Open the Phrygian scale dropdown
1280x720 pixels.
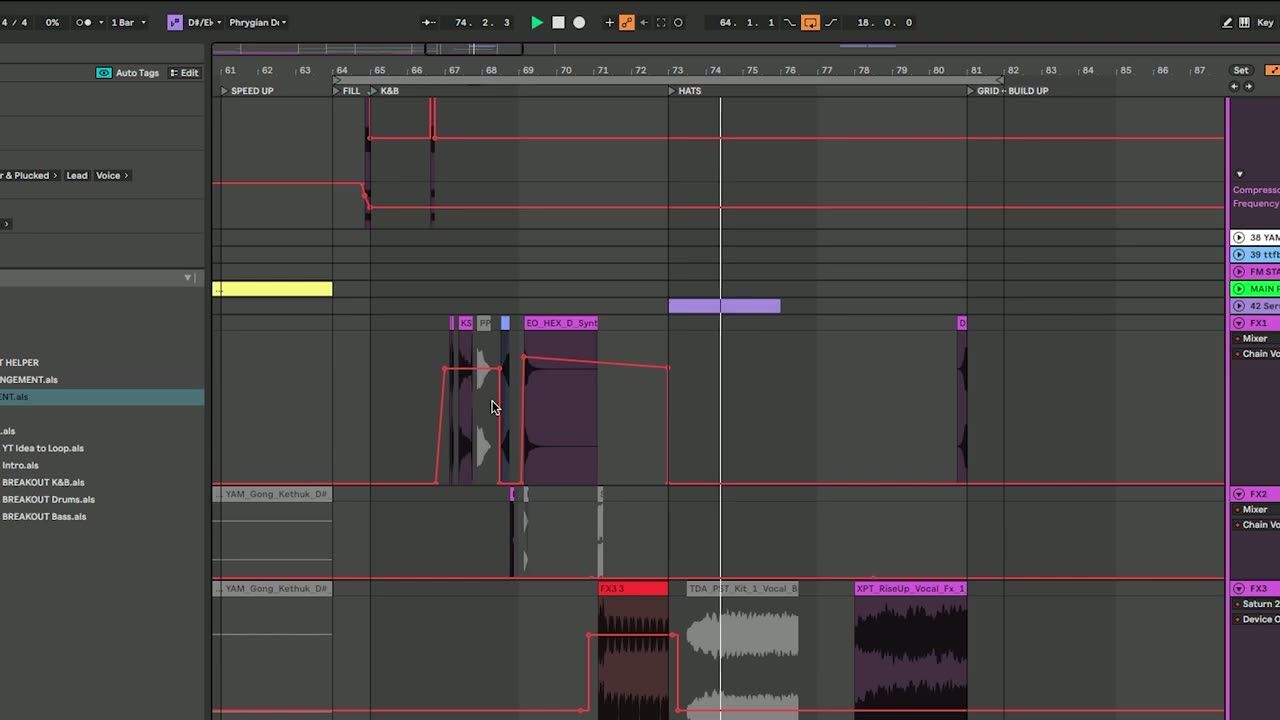pyautogui.click(x=257, y=22)
